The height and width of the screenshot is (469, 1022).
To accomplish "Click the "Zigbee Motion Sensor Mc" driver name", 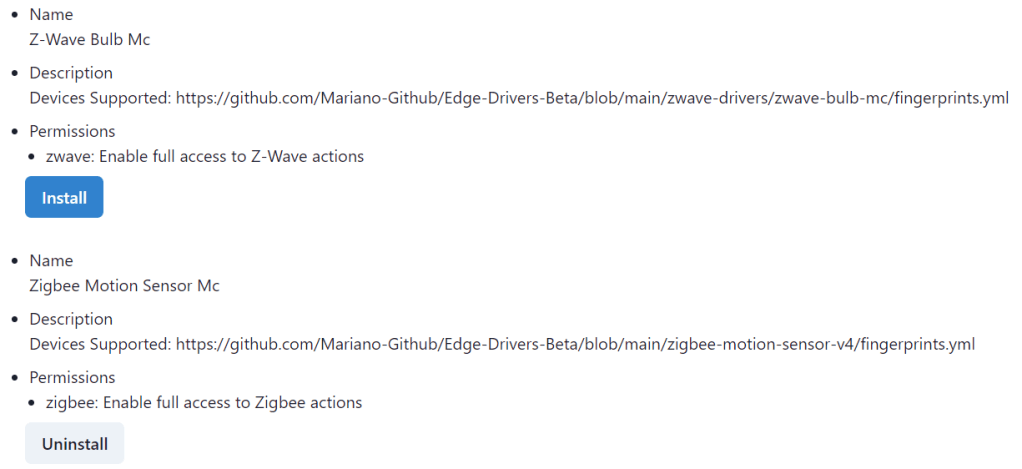I will (x=124, y=286).
